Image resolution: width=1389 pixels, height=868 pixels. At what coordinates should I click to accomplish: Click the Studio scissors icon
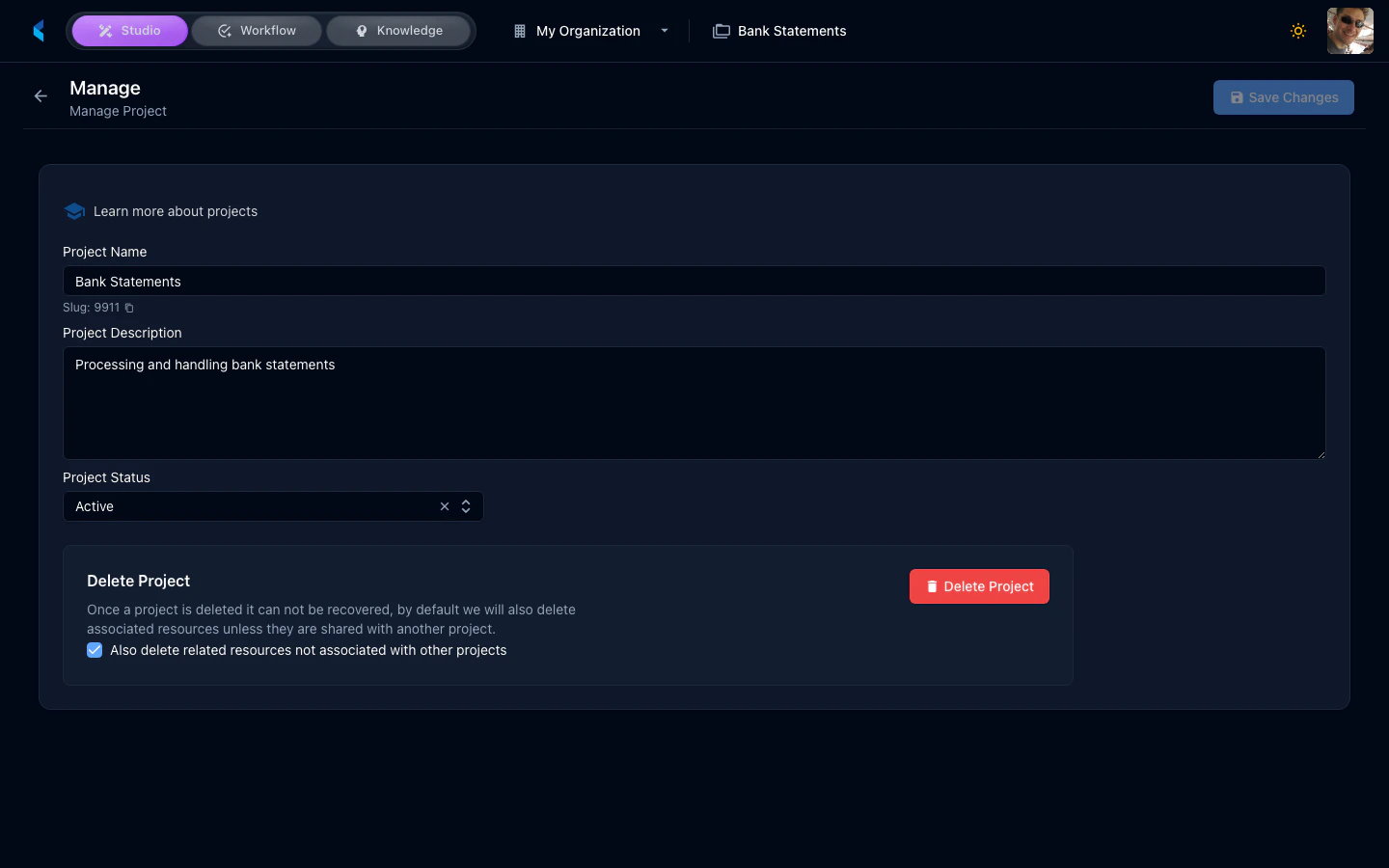point(104,30)
